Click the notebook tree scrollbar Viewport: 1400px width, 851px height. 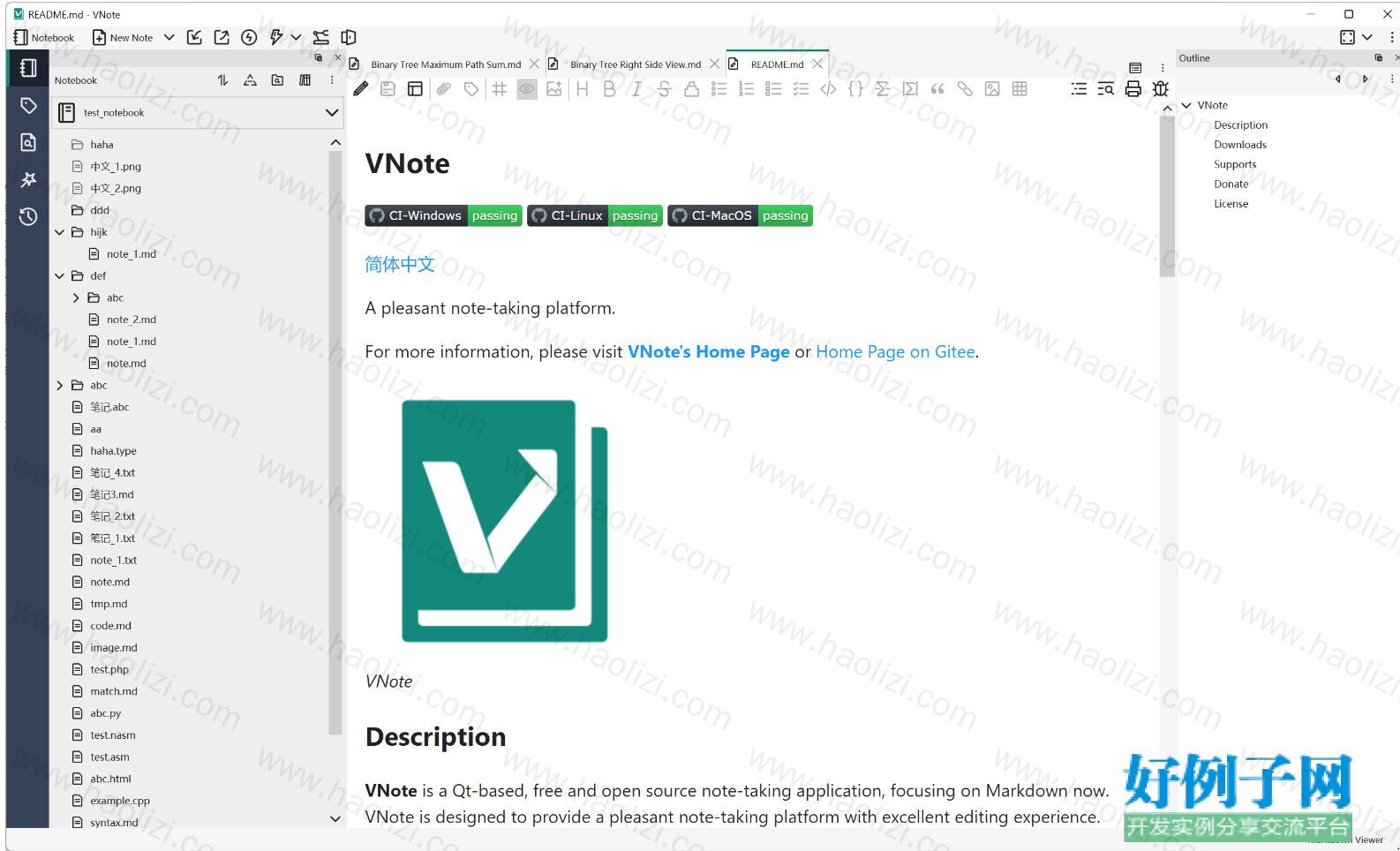pyautogui.click(x=335, y=443)
